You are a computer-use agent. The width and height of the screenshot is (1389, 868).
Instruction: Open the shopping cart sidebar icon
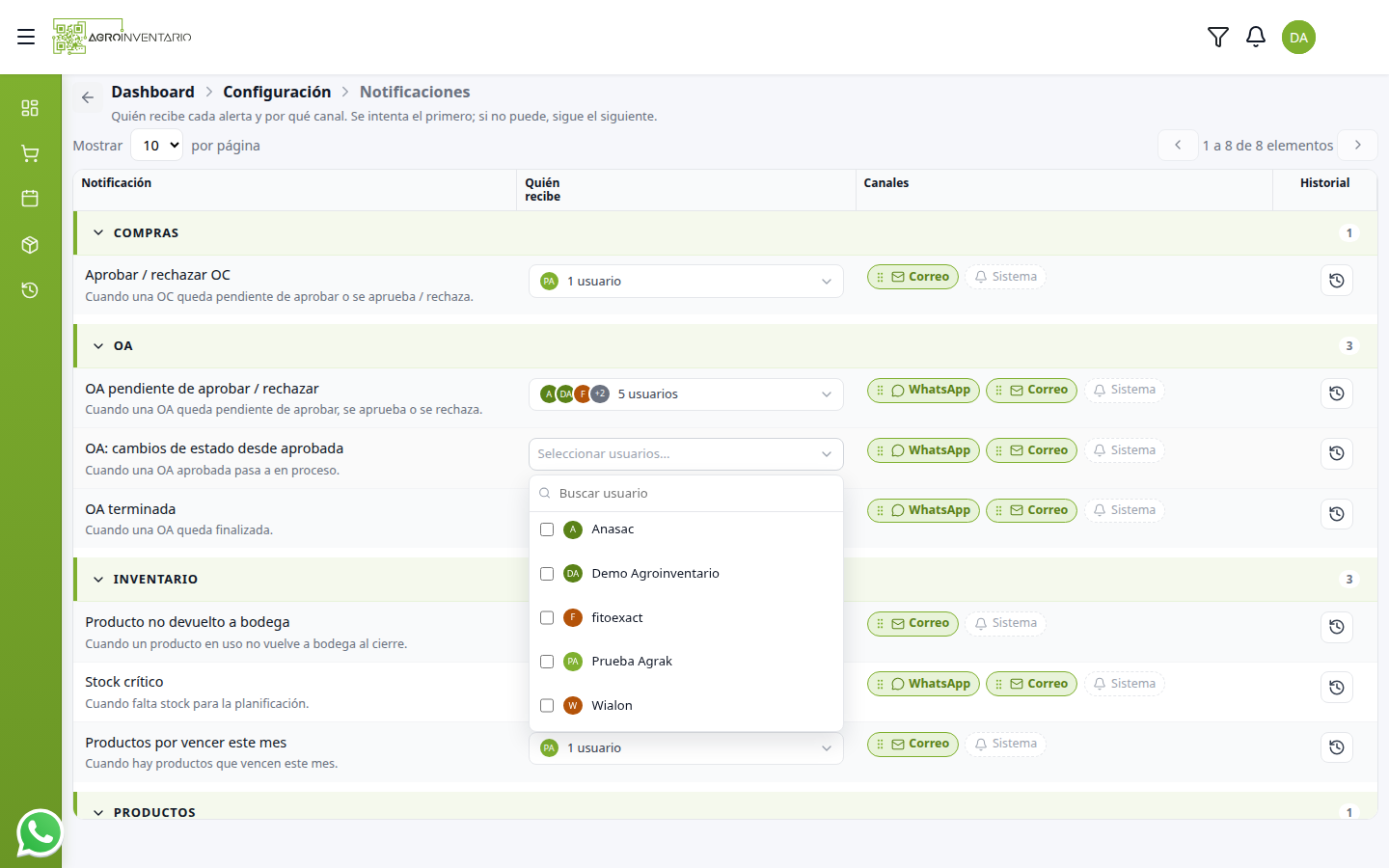(x=30, y=153)
